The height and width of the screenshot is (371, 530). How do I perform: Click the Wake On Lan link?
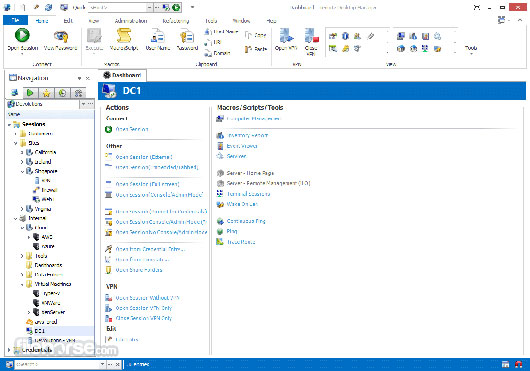242,204
